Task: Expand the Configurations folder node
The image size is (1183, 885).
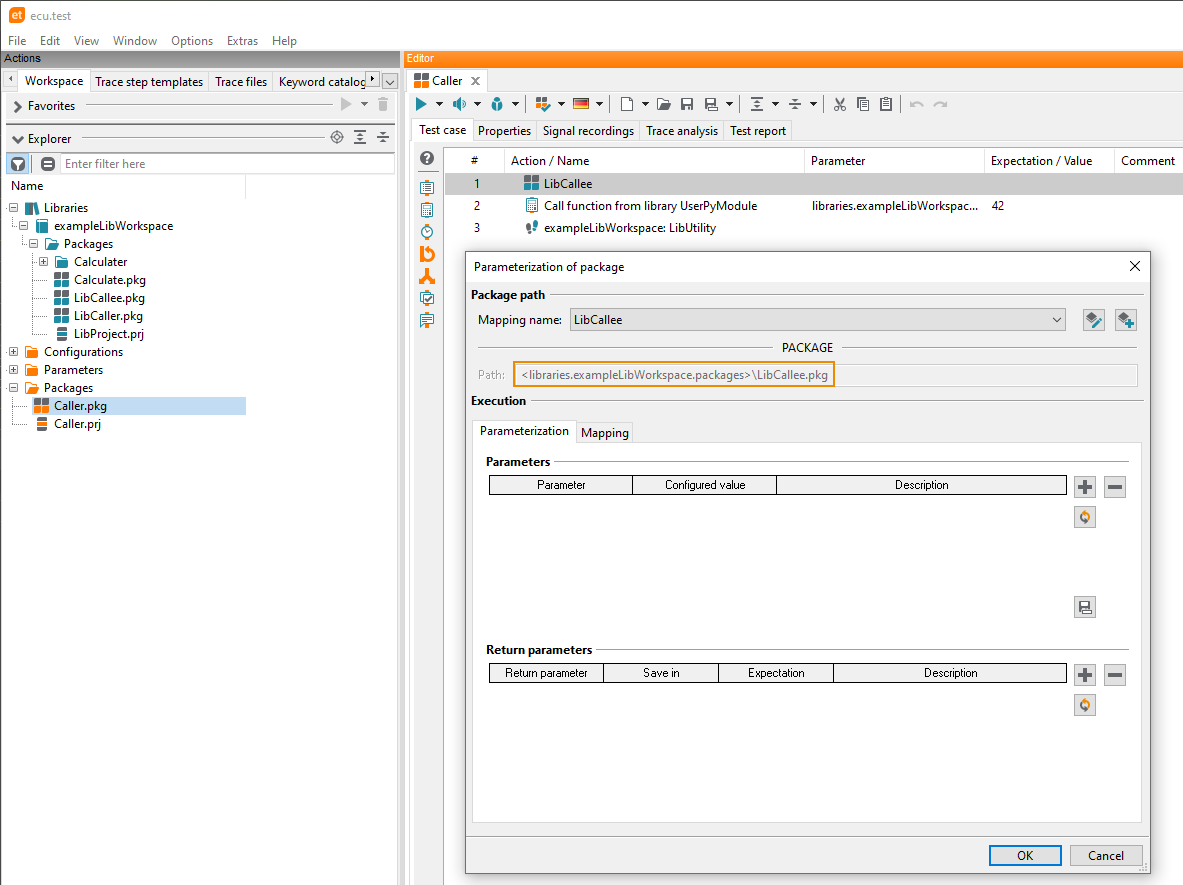Action: coord(14,352)
